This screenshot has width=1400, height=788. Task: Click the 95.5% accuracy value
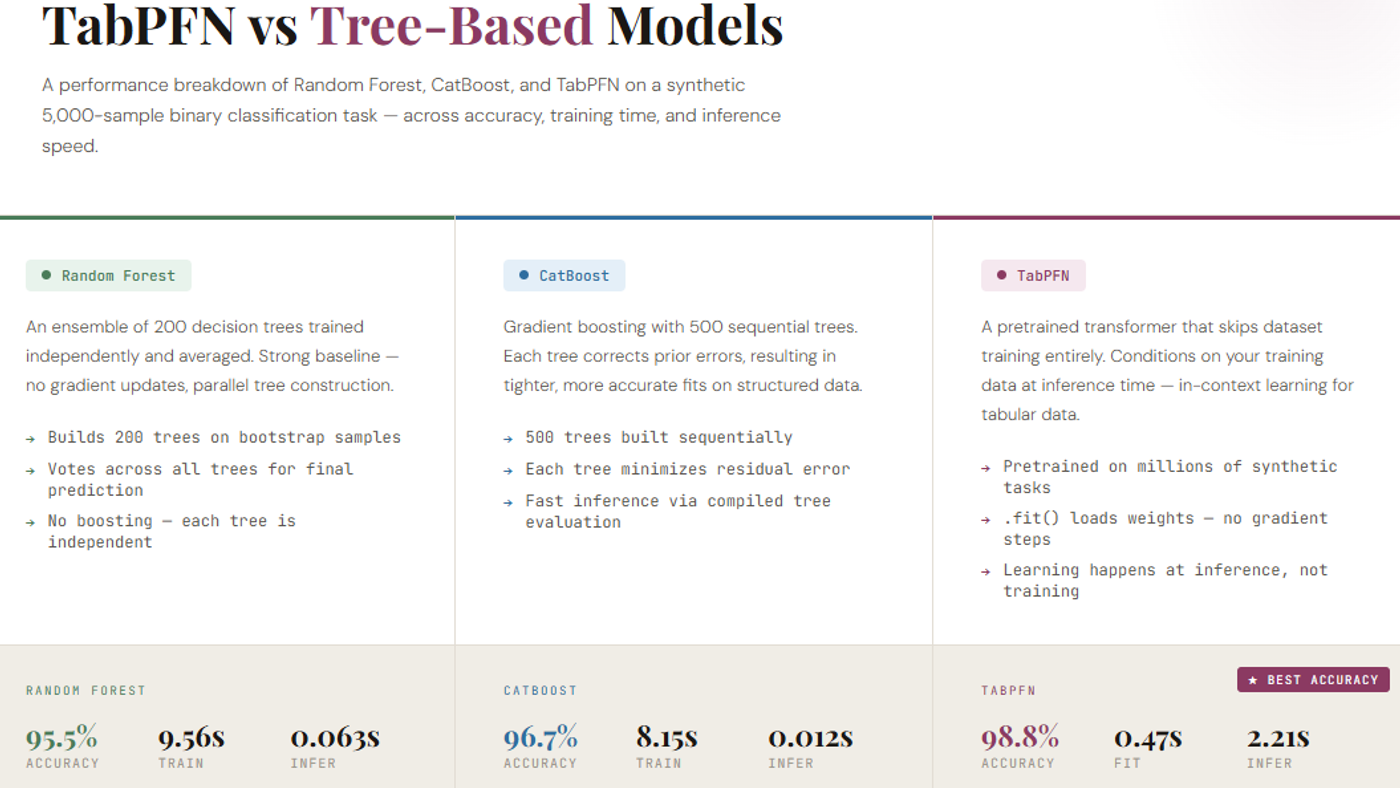[x=62, y=738]
